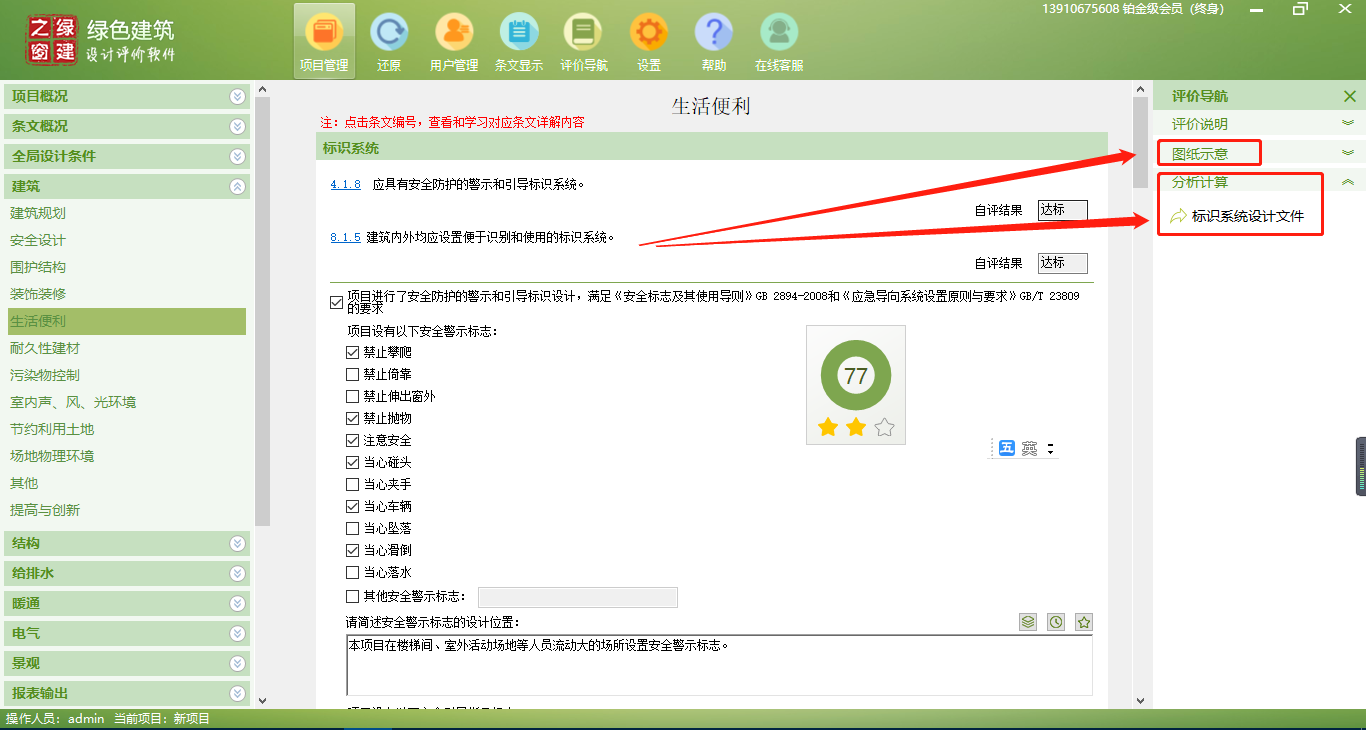This screenshot has width=1366, height=730.
Task: Click the main content vertical scrollbar thumb
Action: [1140, 142]
